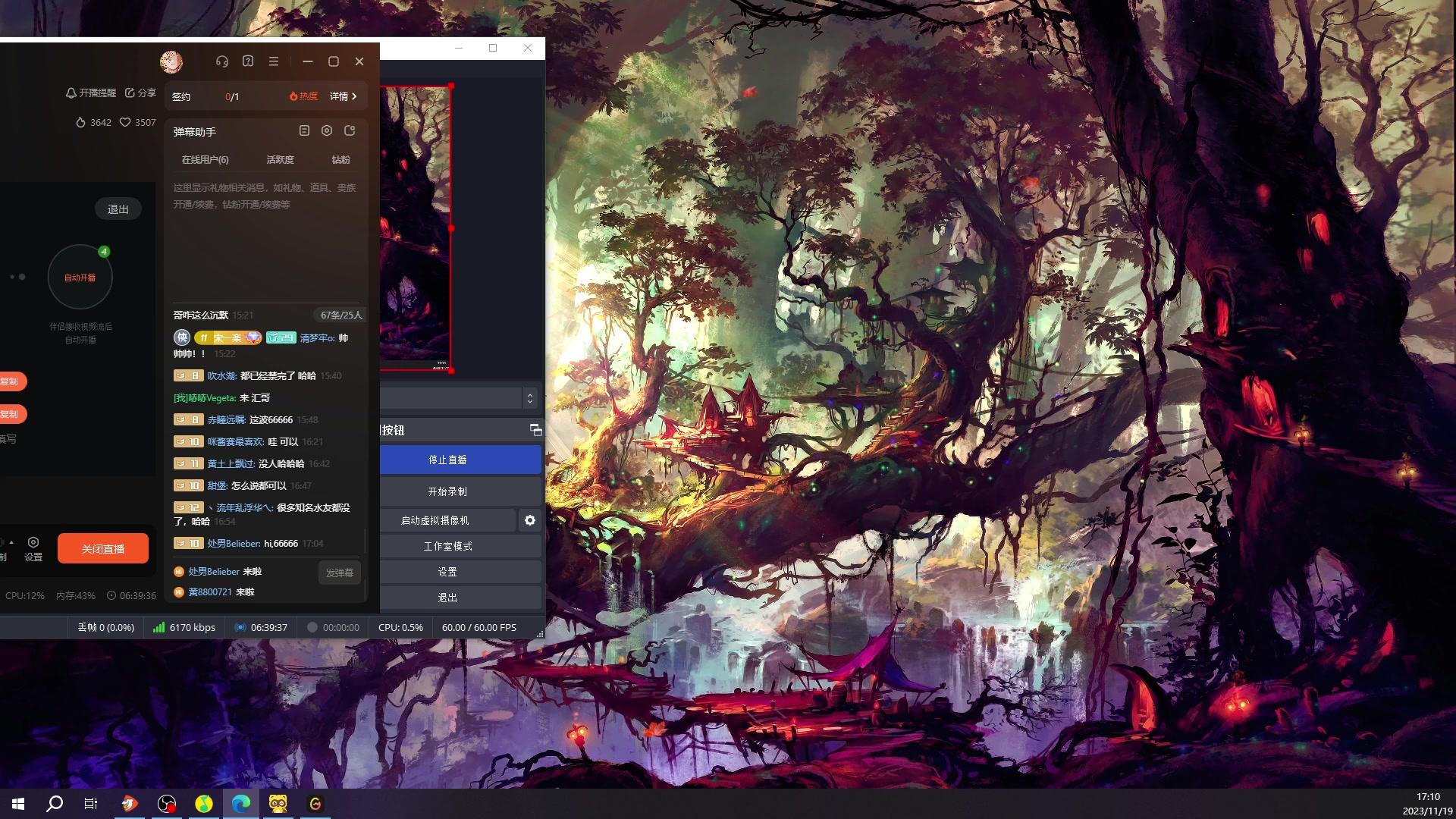Open taskbar Search icon
Viewport: 1456px width, 819px height.
point(55,804)
